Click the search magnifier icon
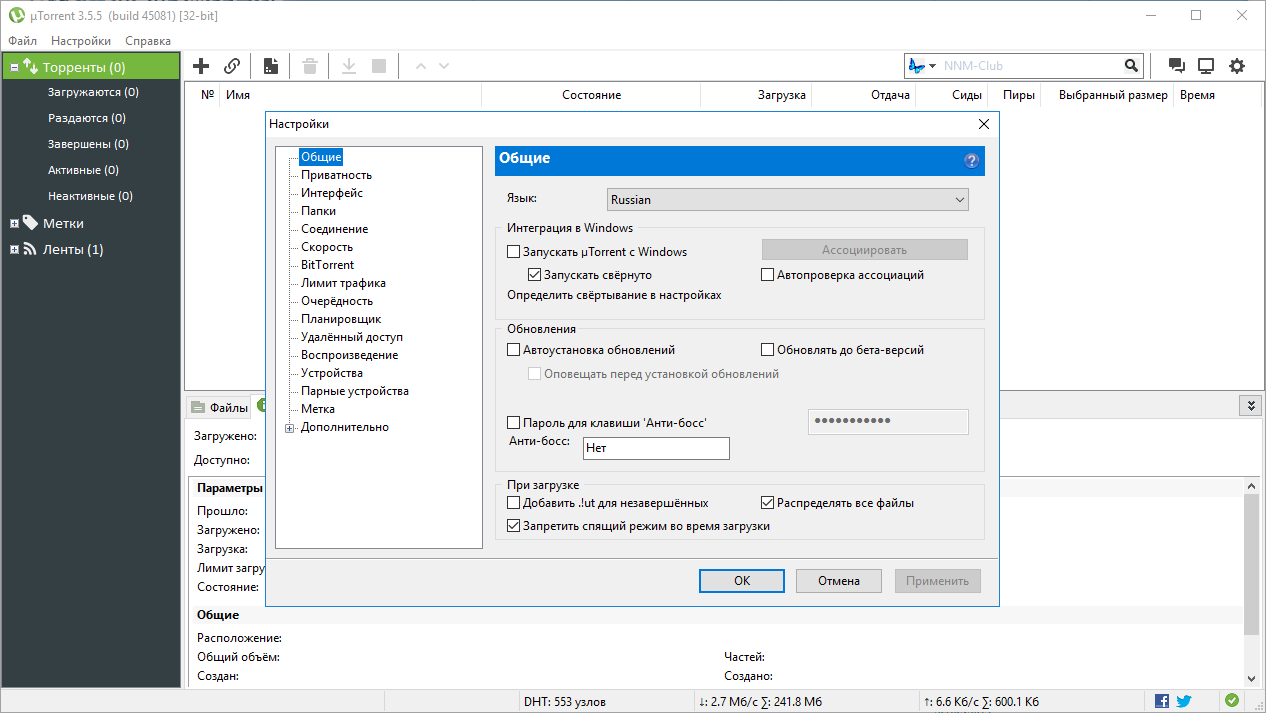Viewport: 1266px width, 713px height. click(x=1131, y=66)
